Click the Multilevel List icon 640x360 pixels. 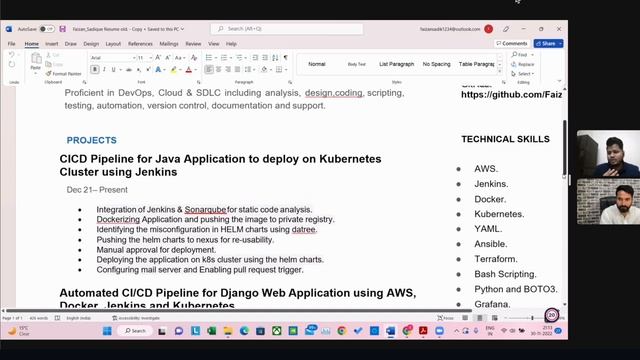239,58
